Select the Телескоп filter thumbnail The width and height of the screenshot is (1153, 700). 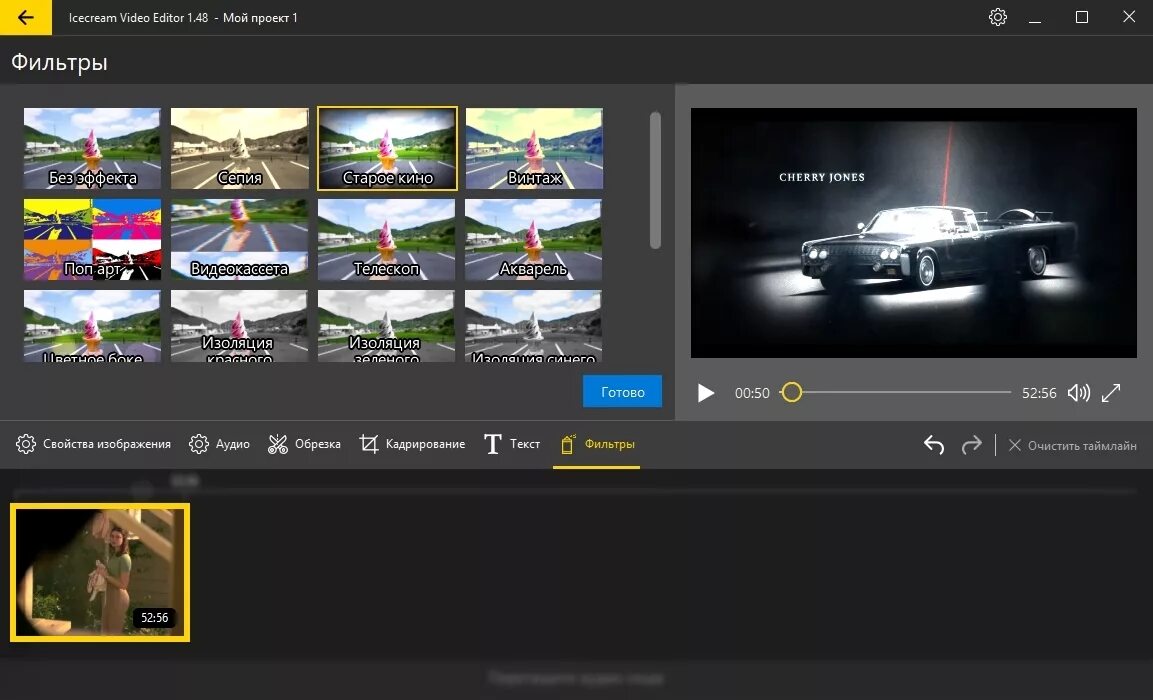pos(387,240)
